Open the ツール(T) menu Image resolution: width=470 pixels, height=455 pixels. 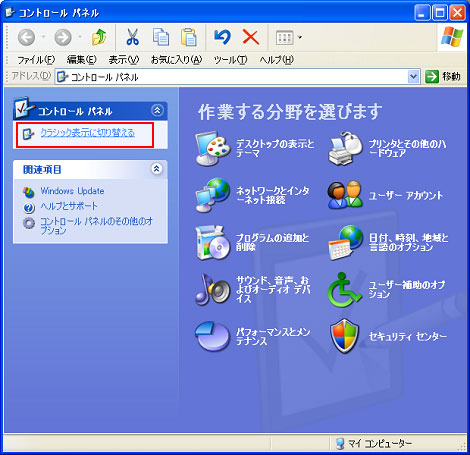click(x=231, y=60)
